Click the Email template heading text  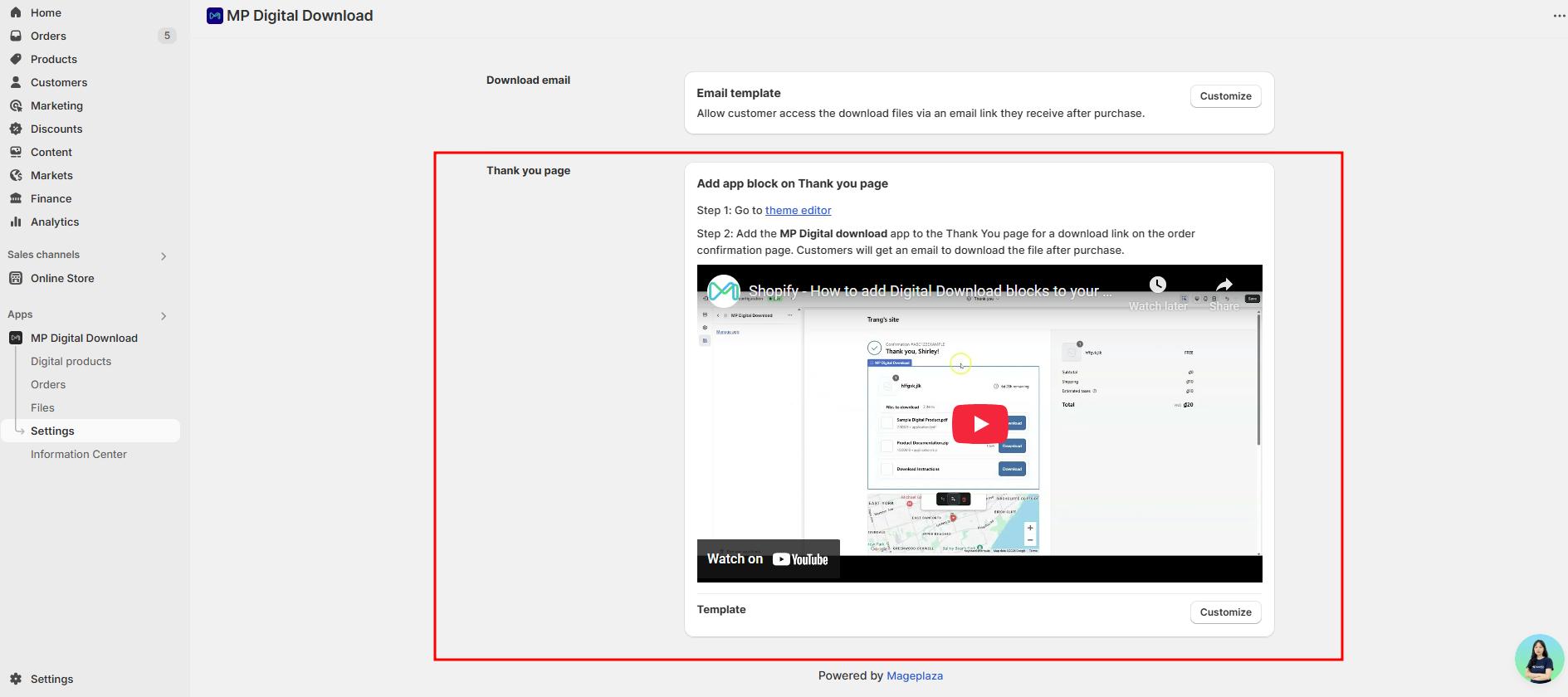pyautogui.click(x=739, y=93)
